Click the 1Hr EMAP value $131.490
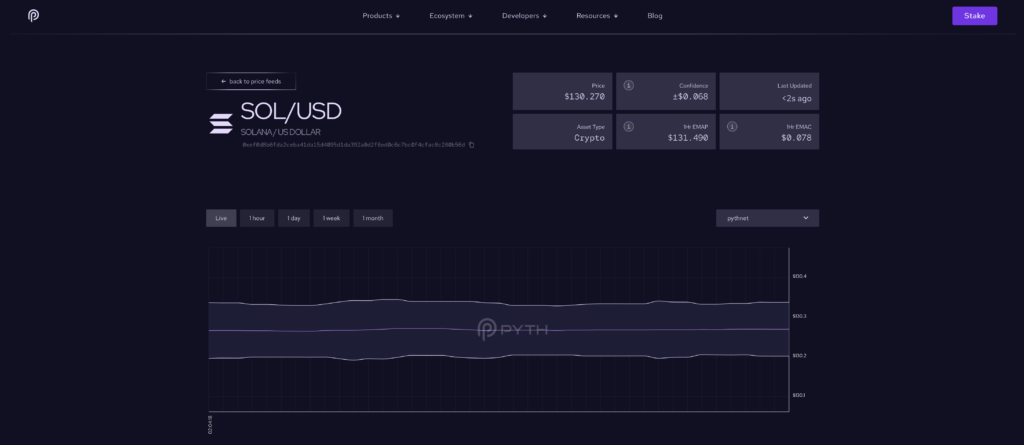 click(688, 138)
